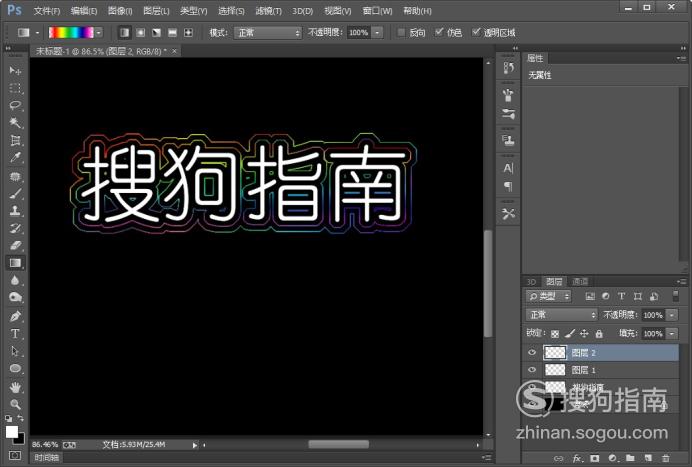Create a new group folder
Screen dimensions: 692x467
[630, 458]
